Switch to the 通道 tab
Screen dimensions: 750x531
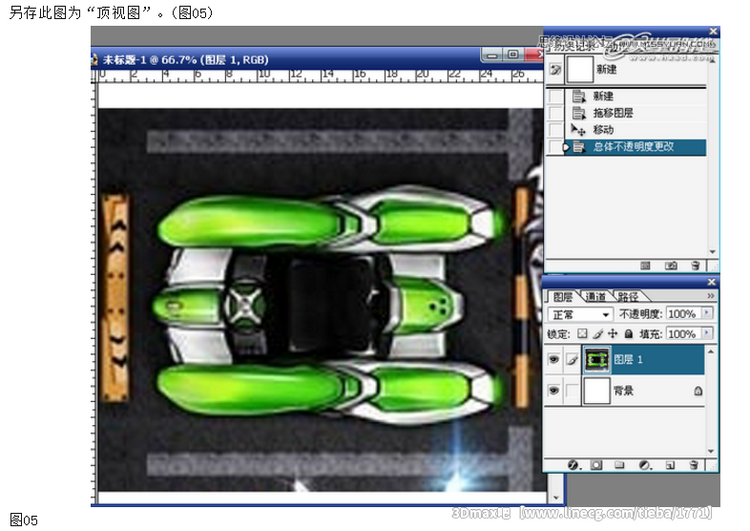coord(595,297)
